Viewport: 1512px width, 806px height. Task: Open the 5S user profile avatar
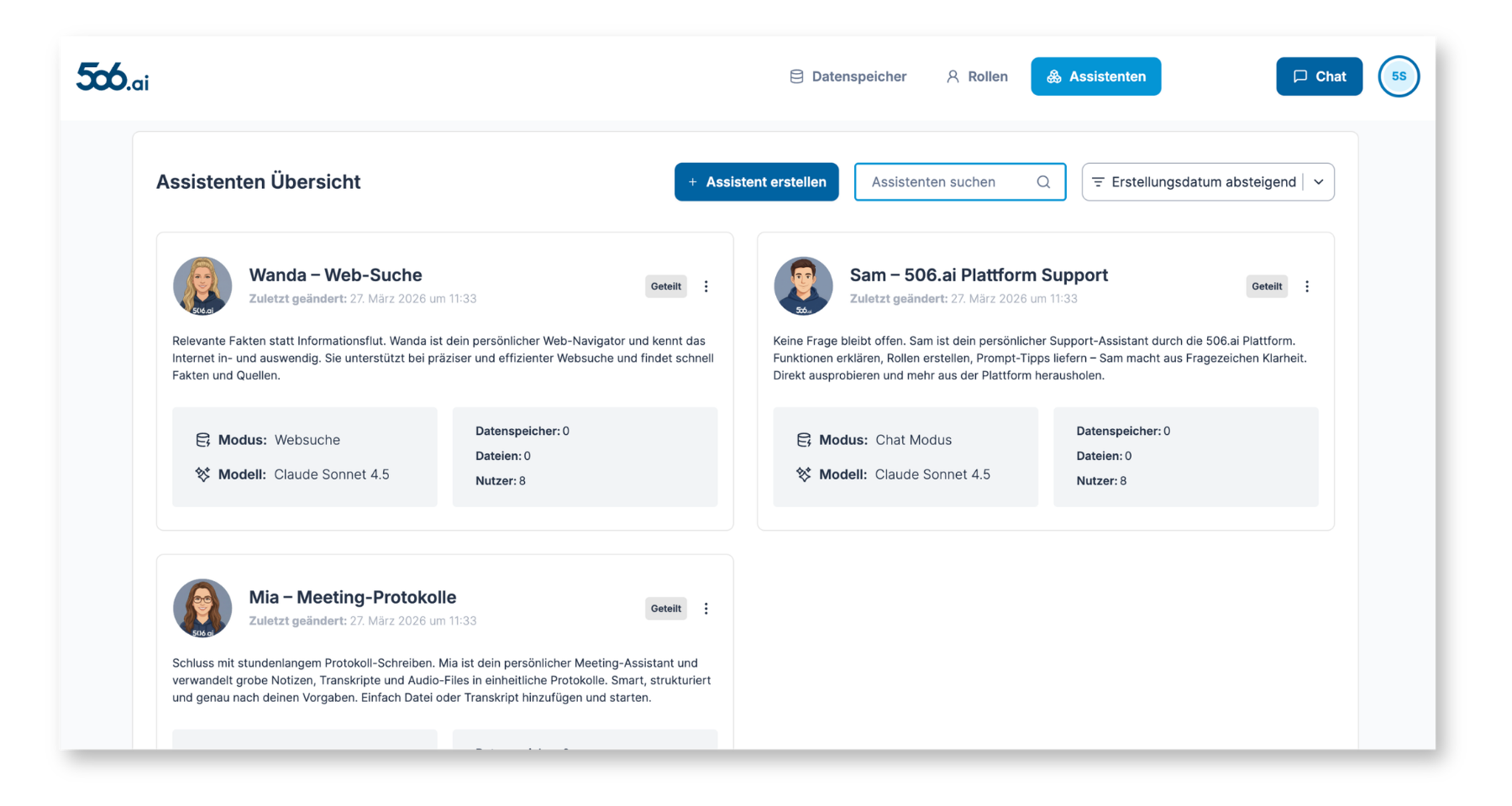1399,76
